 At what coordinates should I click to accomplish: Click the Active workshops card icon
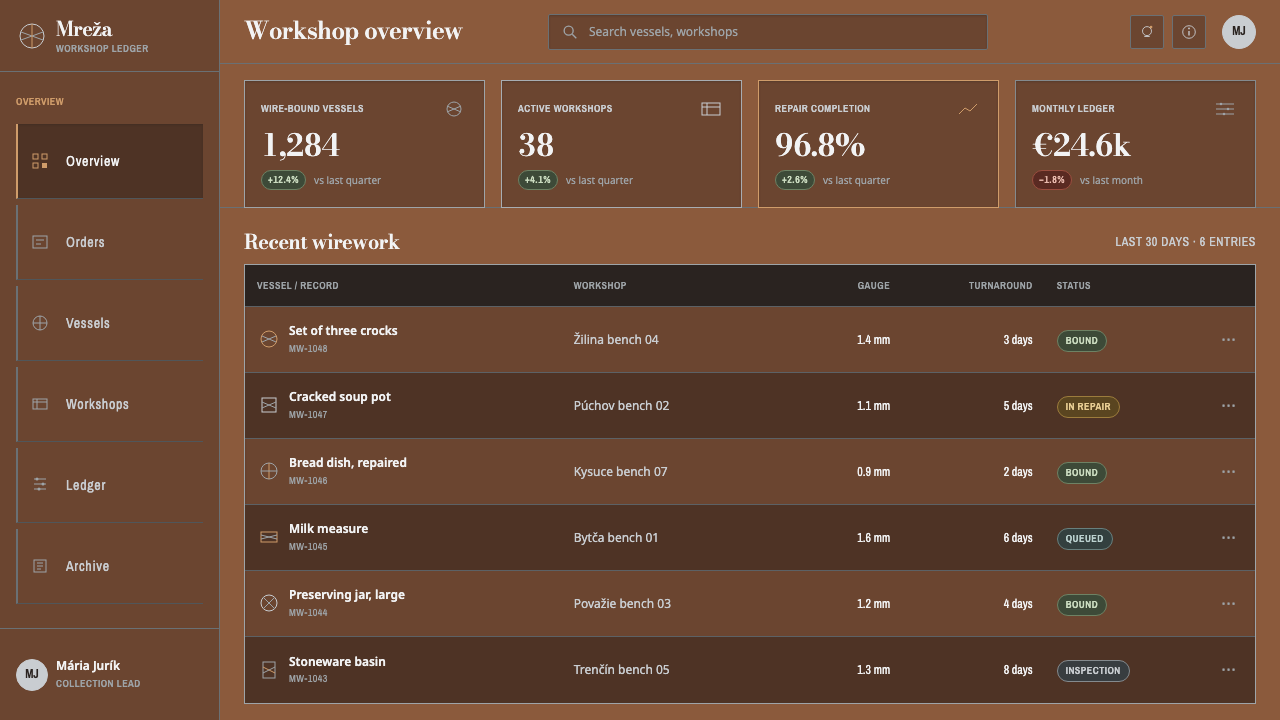[x=711, y=109]
